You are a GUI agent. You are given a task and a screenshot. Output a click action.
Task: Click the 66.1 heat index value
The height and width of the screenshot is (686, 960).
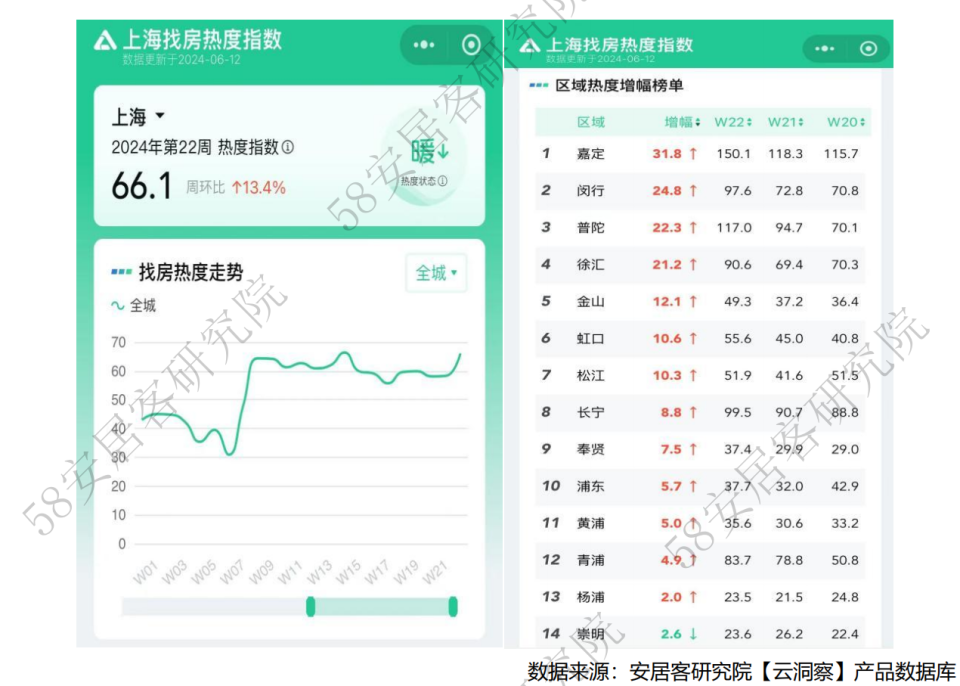141,186
